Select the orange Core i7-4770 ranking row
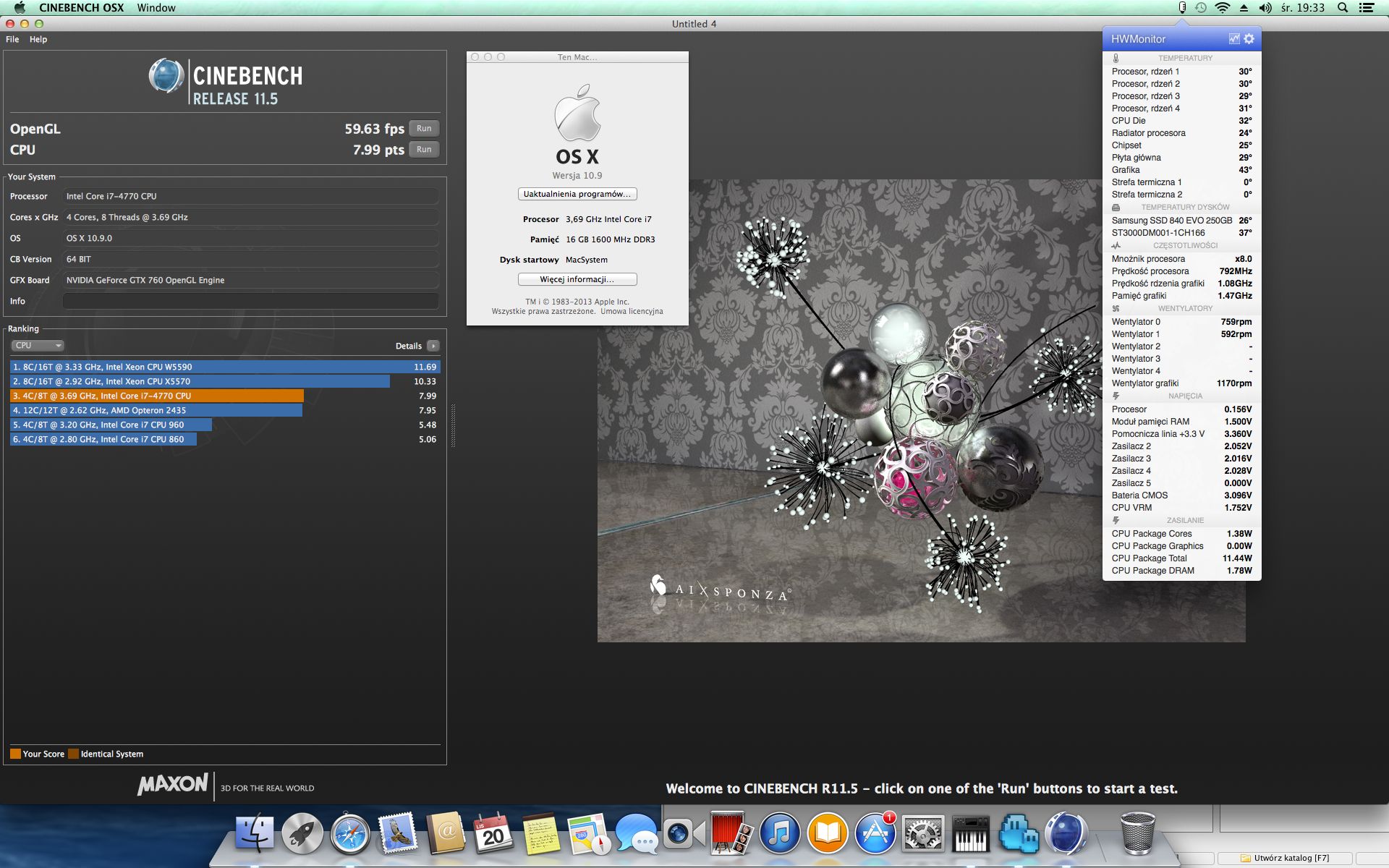 coord(224,396)
